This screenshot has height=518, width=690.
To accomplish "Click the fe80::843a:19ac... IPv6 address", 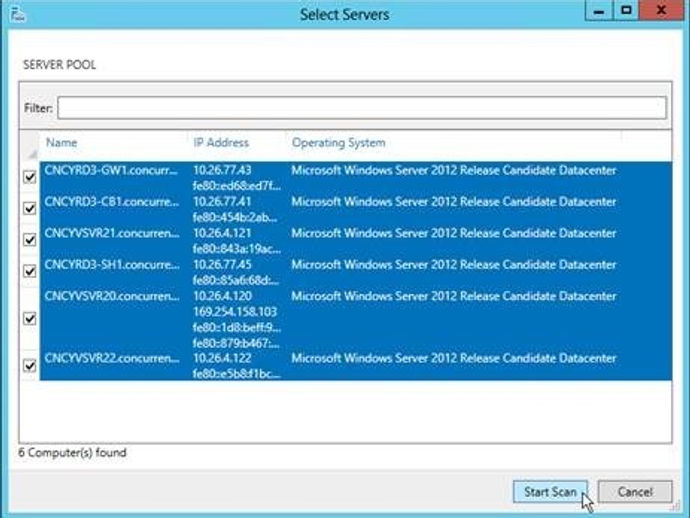I will click(237, 249).
